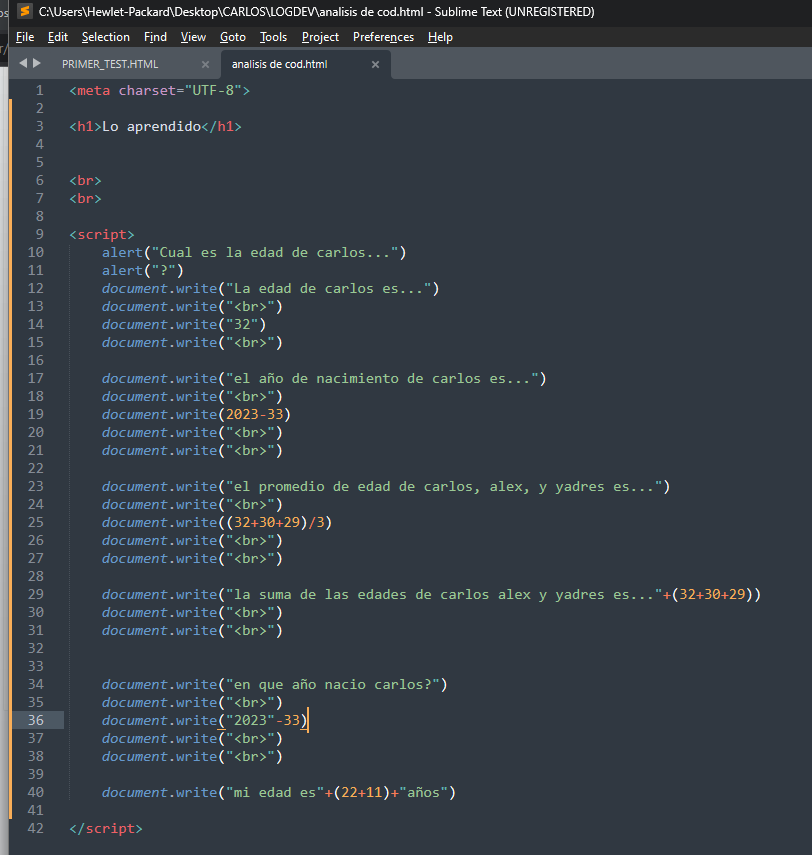Open the Selection menu

(x=106, y=37)
